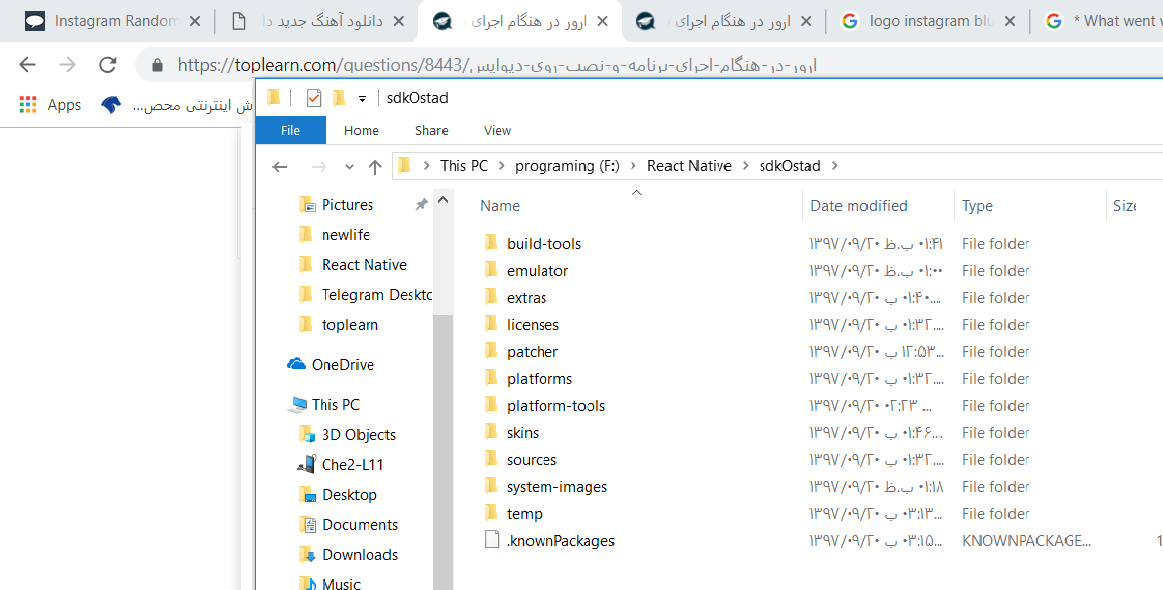Select Downloads in the navigation pane
This screenshot has height=590, width=1163.
pos(359,555)
